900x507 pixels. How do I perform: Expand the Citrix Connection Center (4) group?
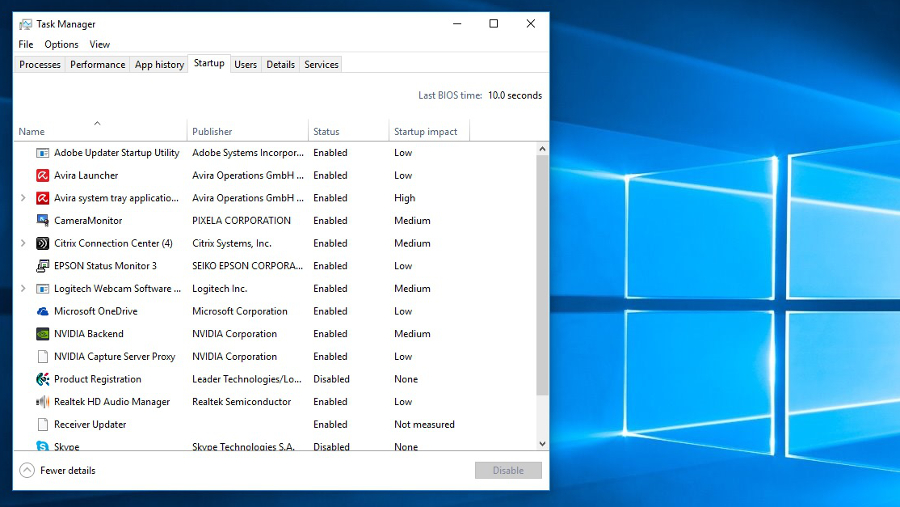pyautogui.click(x=23, y=243)
